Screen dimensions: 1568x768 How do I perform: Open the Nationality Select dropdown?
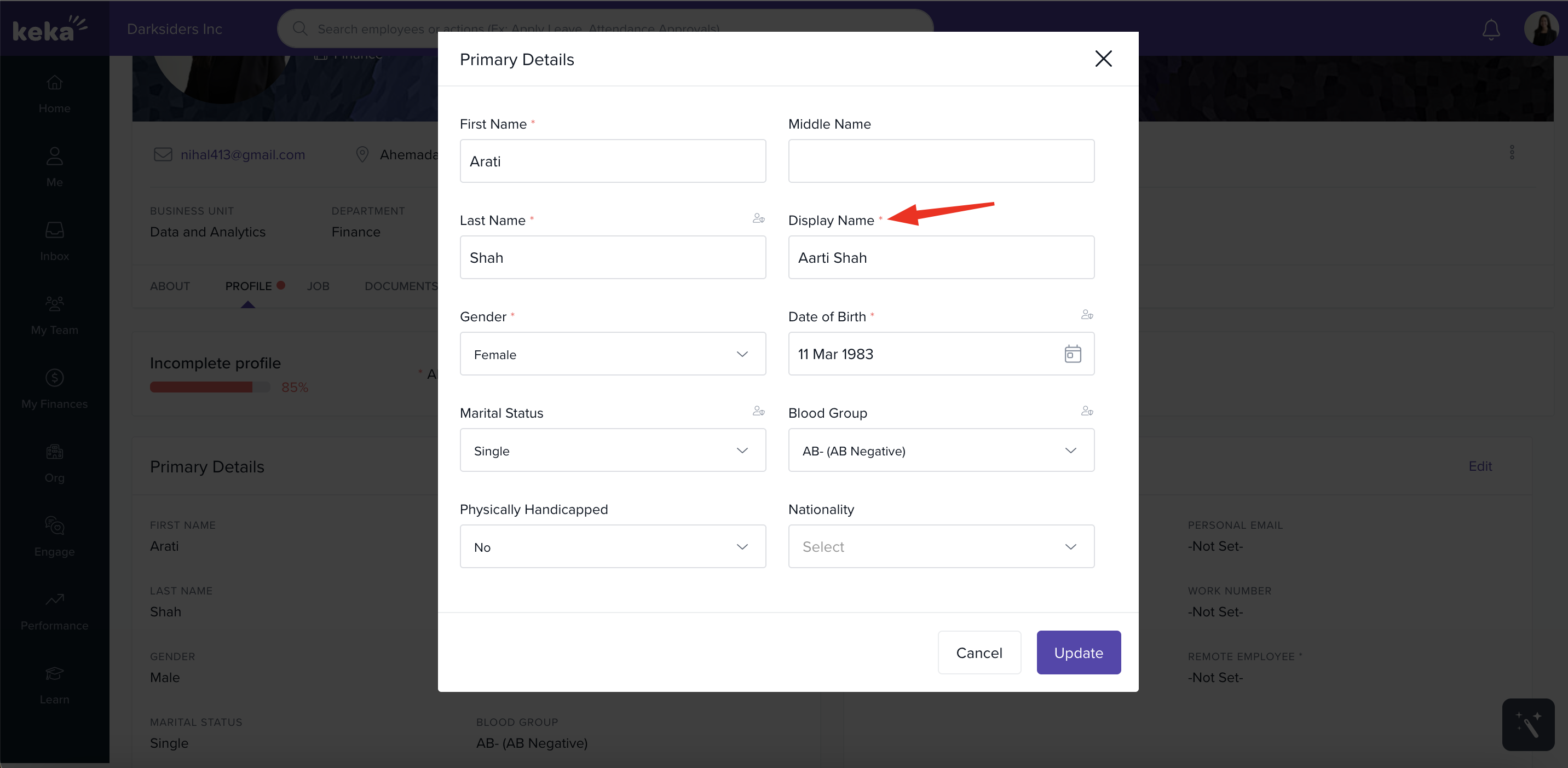pyautogui.click(x=941, y=546)
